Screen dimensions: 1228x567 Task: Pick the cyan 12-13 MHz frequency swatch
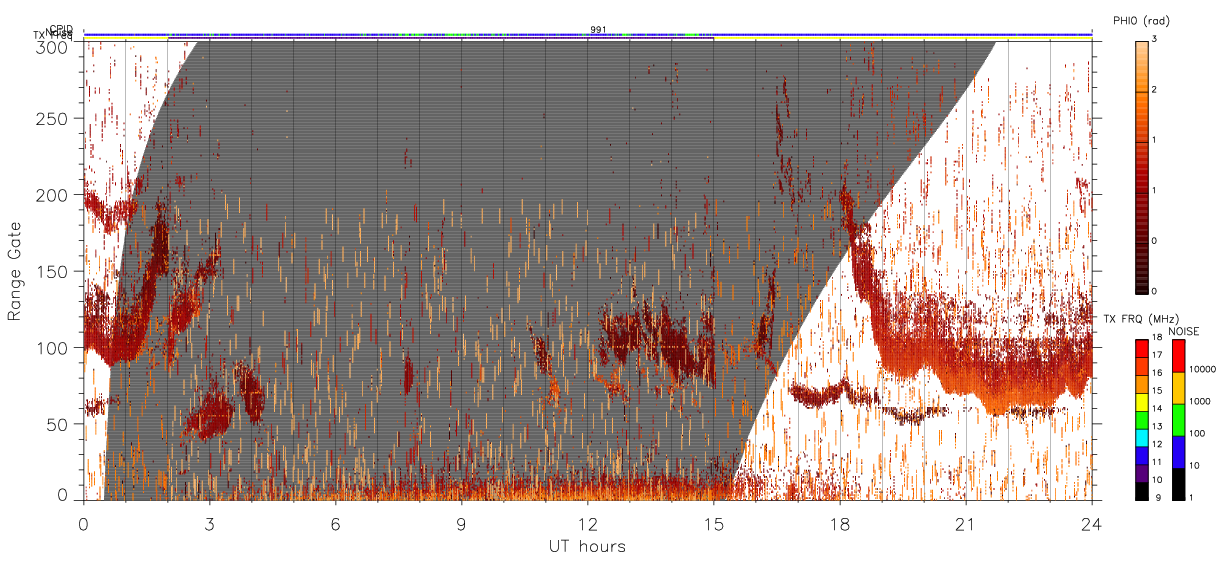pyautogui.click(x=1142, y=437)
